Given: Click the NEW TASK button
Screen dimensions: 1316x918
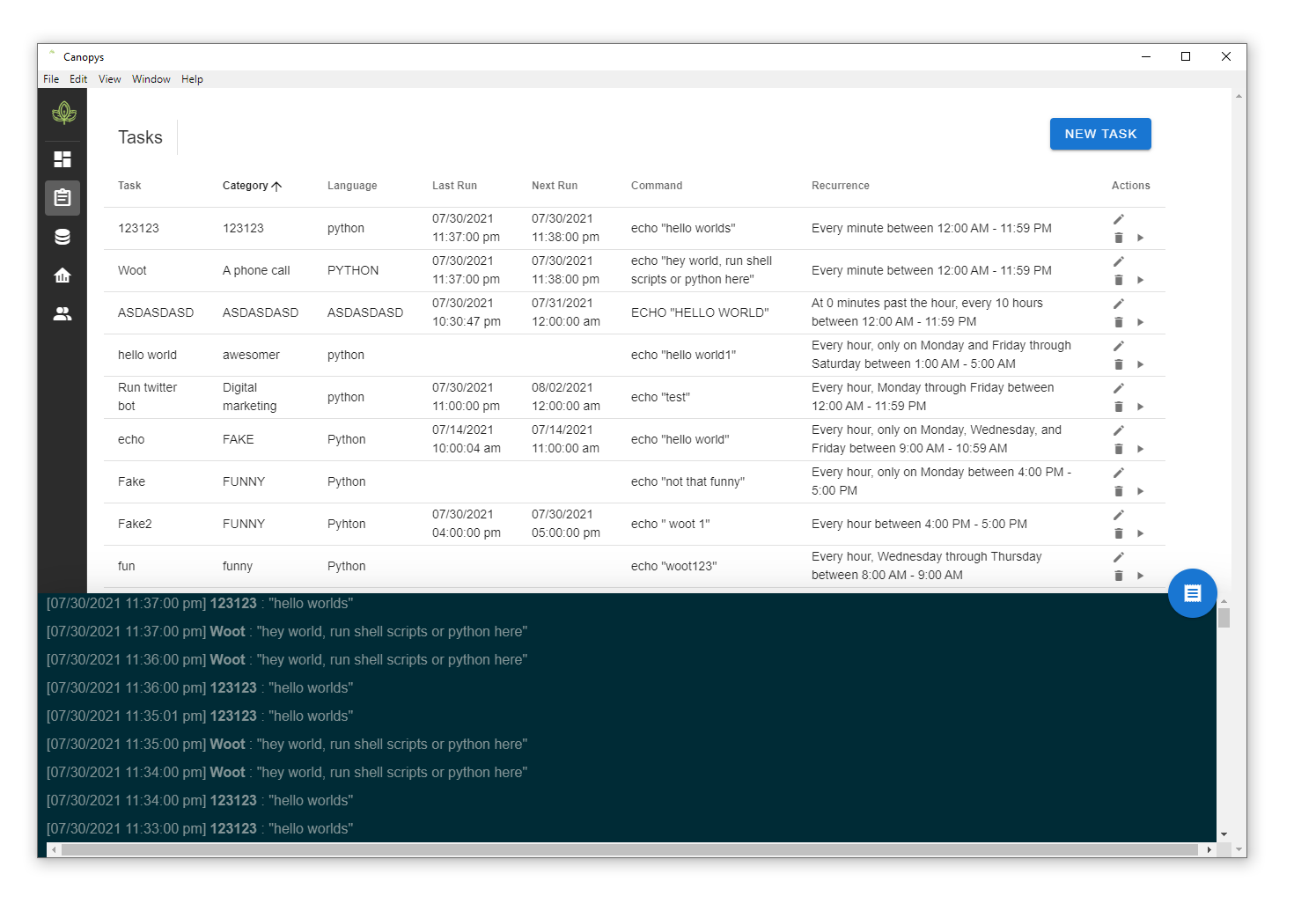Looking at the screenshot, I should (x=1100, y=134).
